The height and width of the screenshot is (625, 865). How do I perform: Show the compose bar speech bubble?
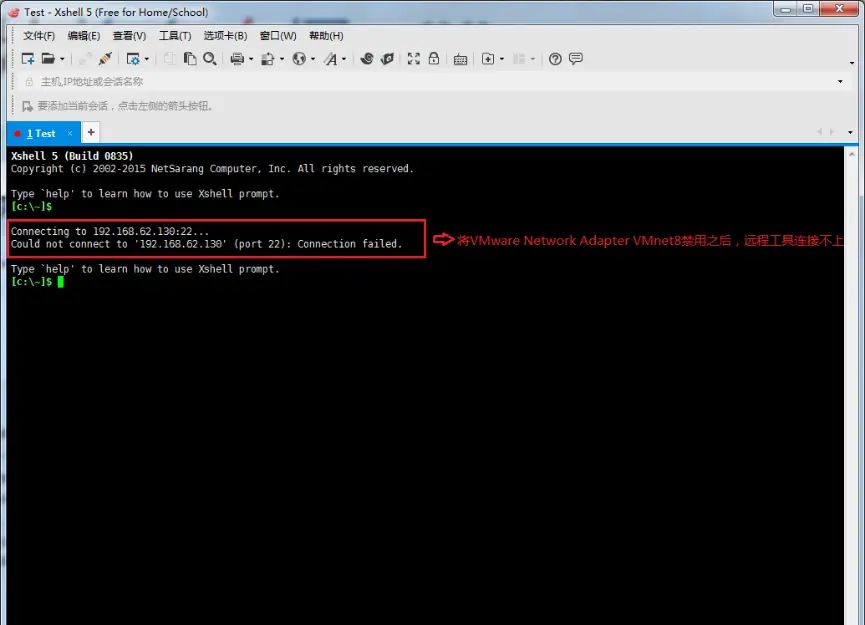click(576, 58)
